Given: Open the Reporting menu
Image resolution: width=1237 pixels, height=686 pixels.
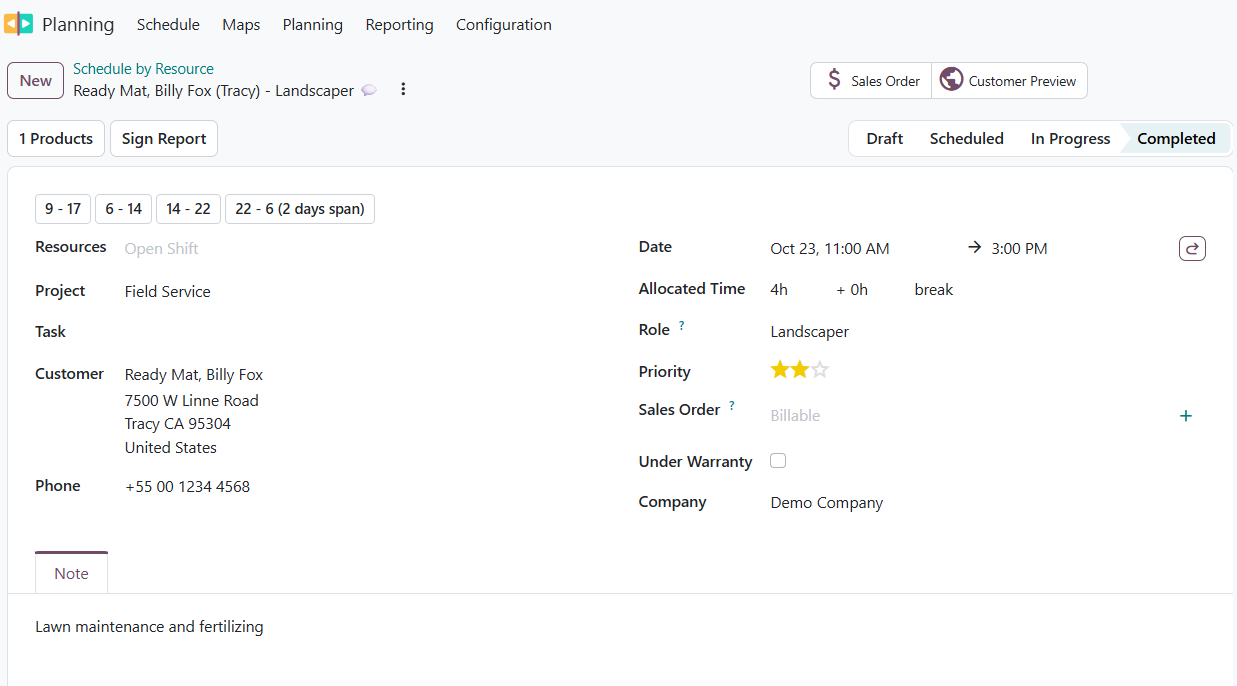Looking at the screenshot, I should pyautogui.click(x=399, y=25).
